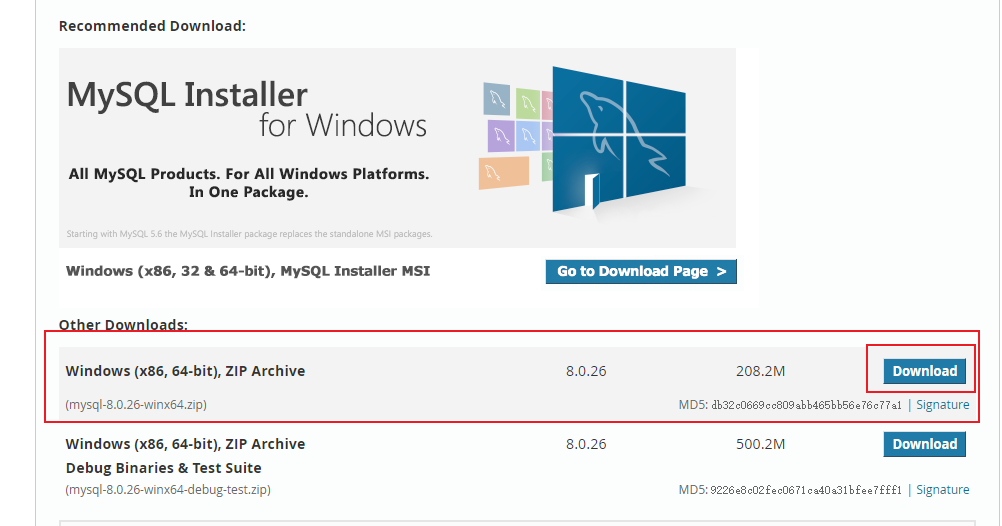The image size is (1002, 526).
Task: Open Signature link for mysql-8.0.26-winx64.zip
Action: [x=943, y=405]
